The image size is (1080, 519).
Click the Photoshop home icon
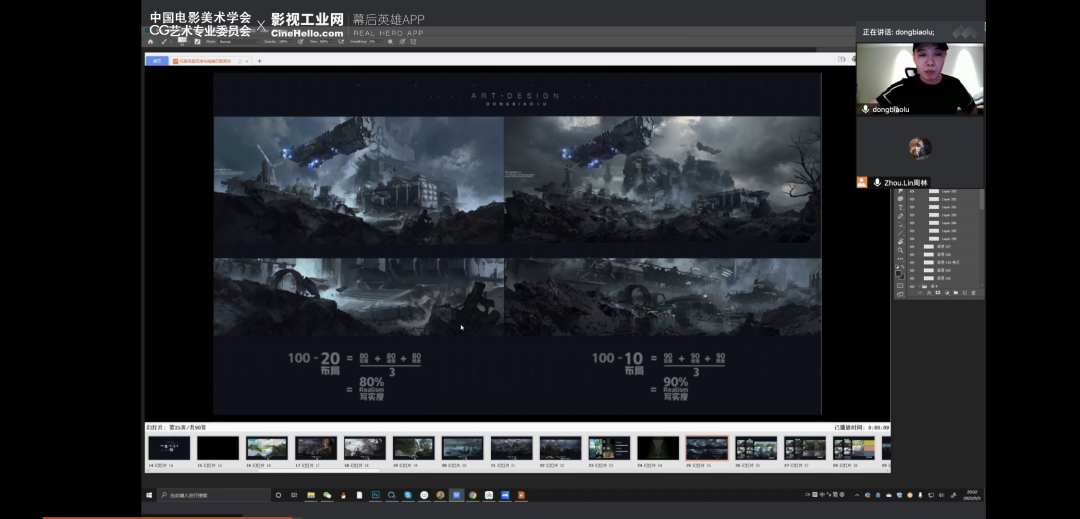point(150,41)
